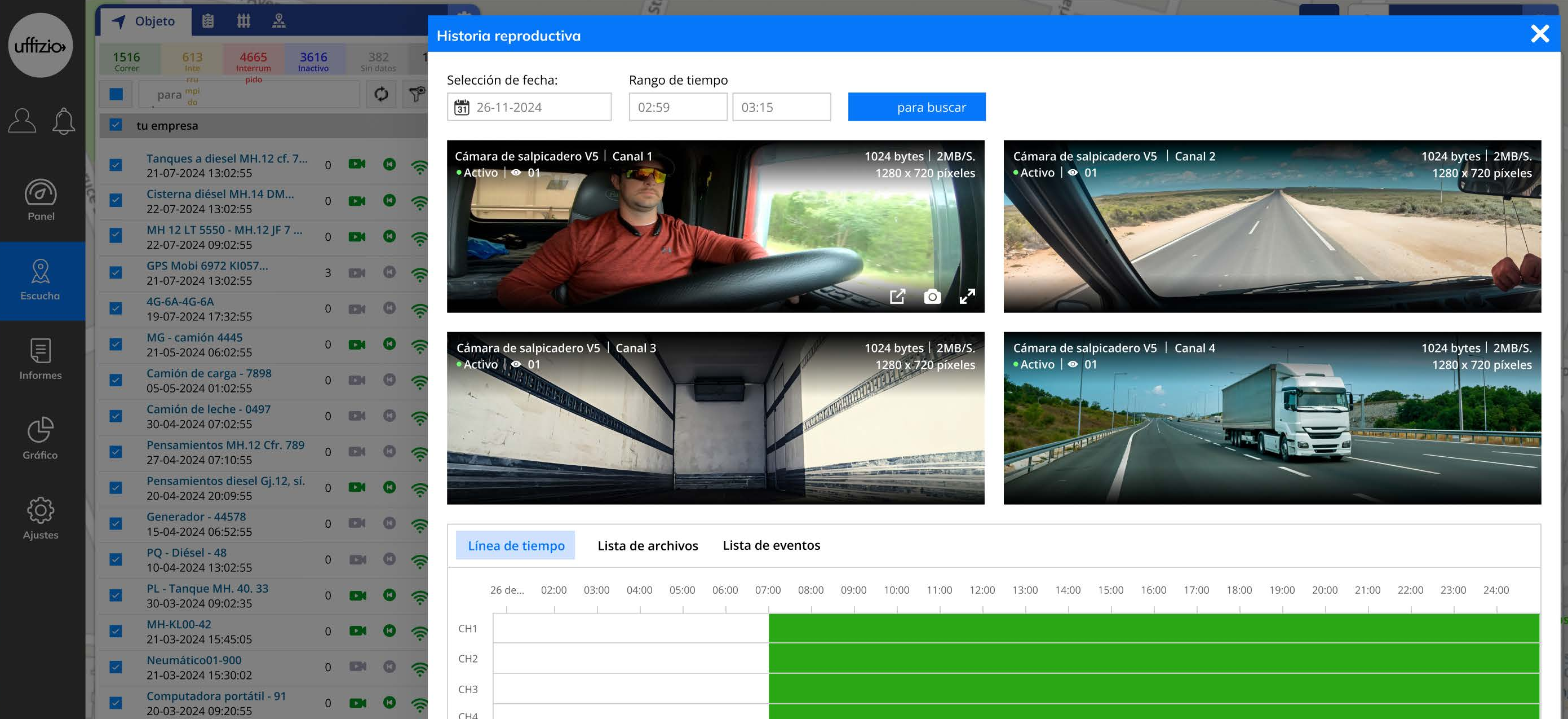This screenshot has width=1568, height=719.
Task: Select the Canal 2 road video thumbnail
Action: coord(1272,227)
